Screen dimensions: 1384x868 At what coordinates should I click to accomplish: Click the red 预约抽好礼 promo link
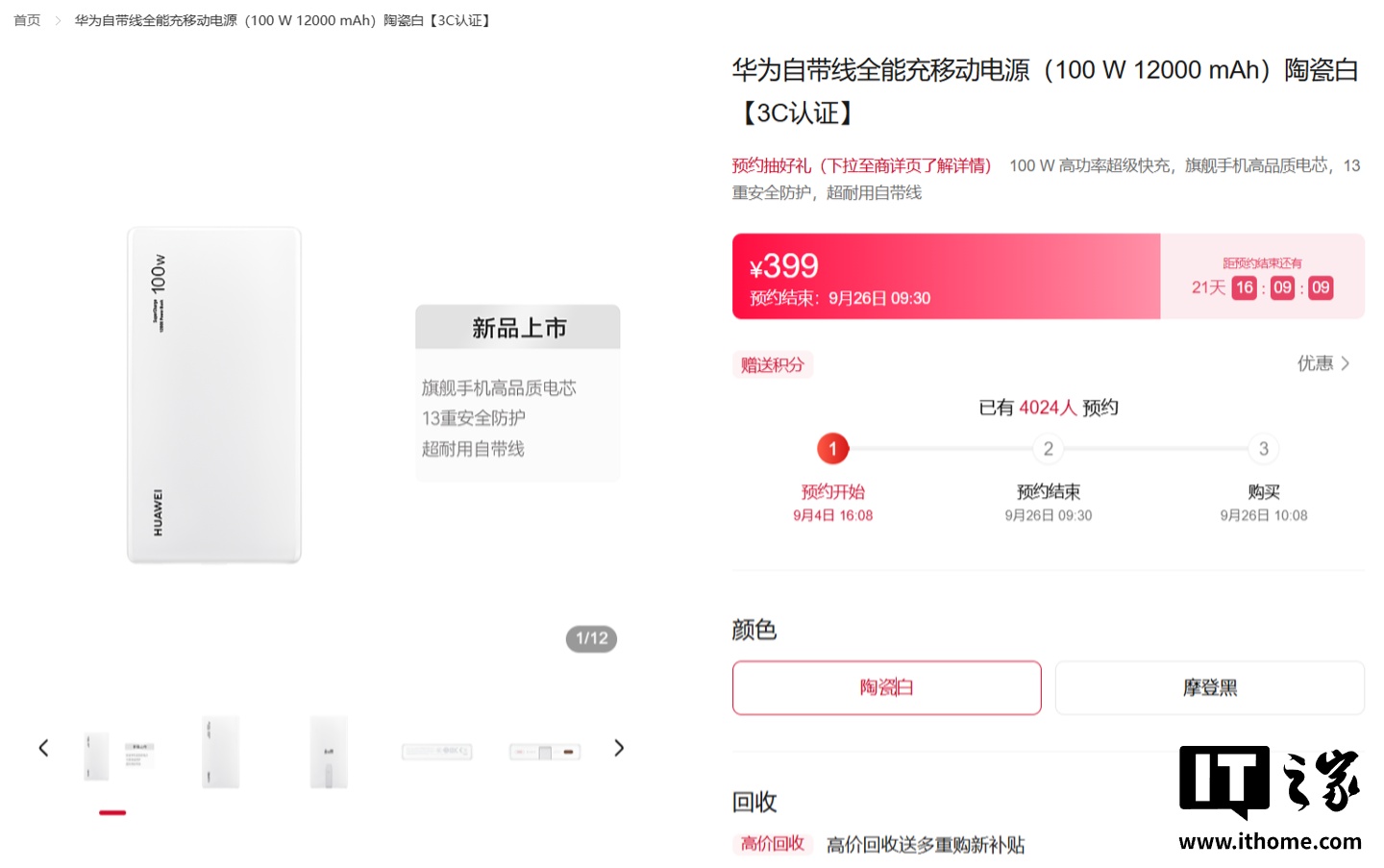[861, 165]
